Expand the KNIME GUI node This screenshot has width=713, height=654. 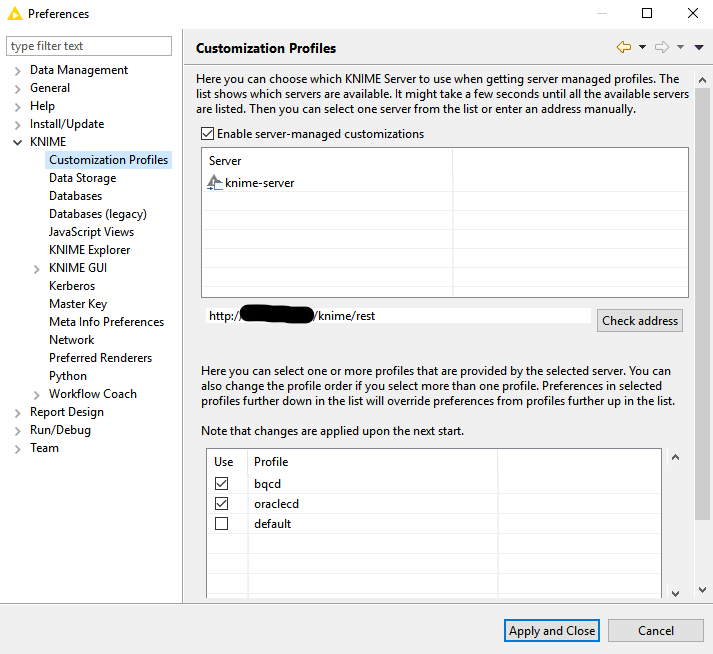pos(36,269)
